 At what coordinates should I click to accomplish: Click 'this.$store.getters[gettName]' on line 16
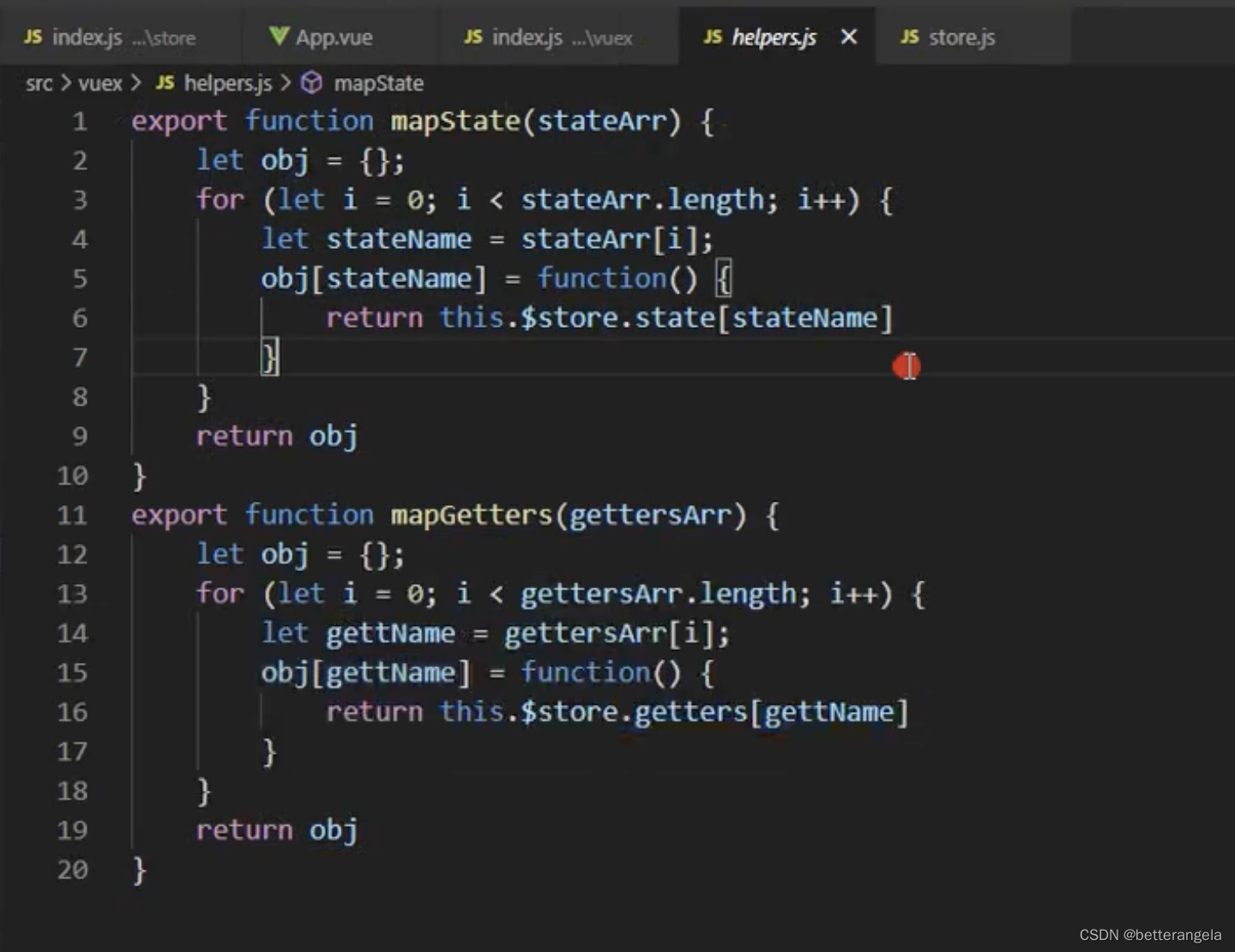(674, 712)
